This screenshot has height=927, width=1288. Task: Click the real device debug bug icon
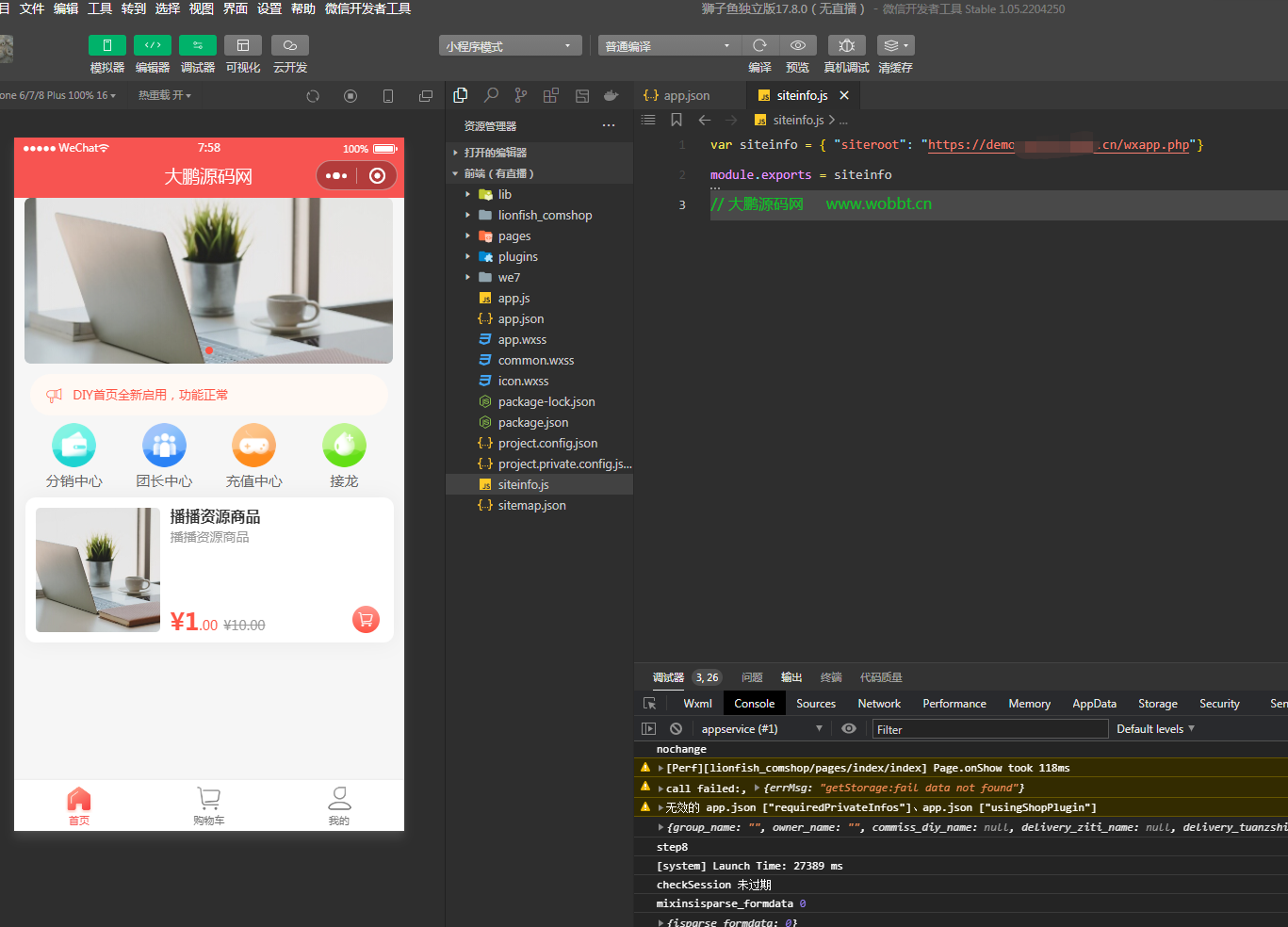[x=846, y=45]
